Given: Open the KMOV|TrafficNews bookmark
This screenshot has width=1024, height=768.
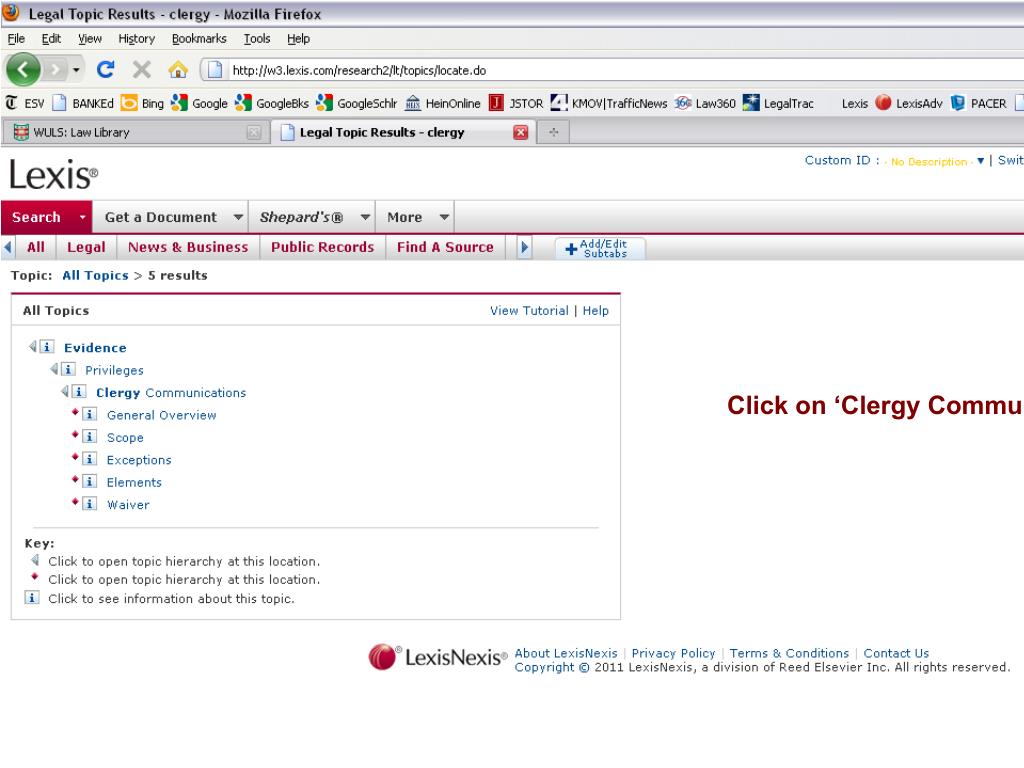Looking at the screenshot, I should coord(609,103).
